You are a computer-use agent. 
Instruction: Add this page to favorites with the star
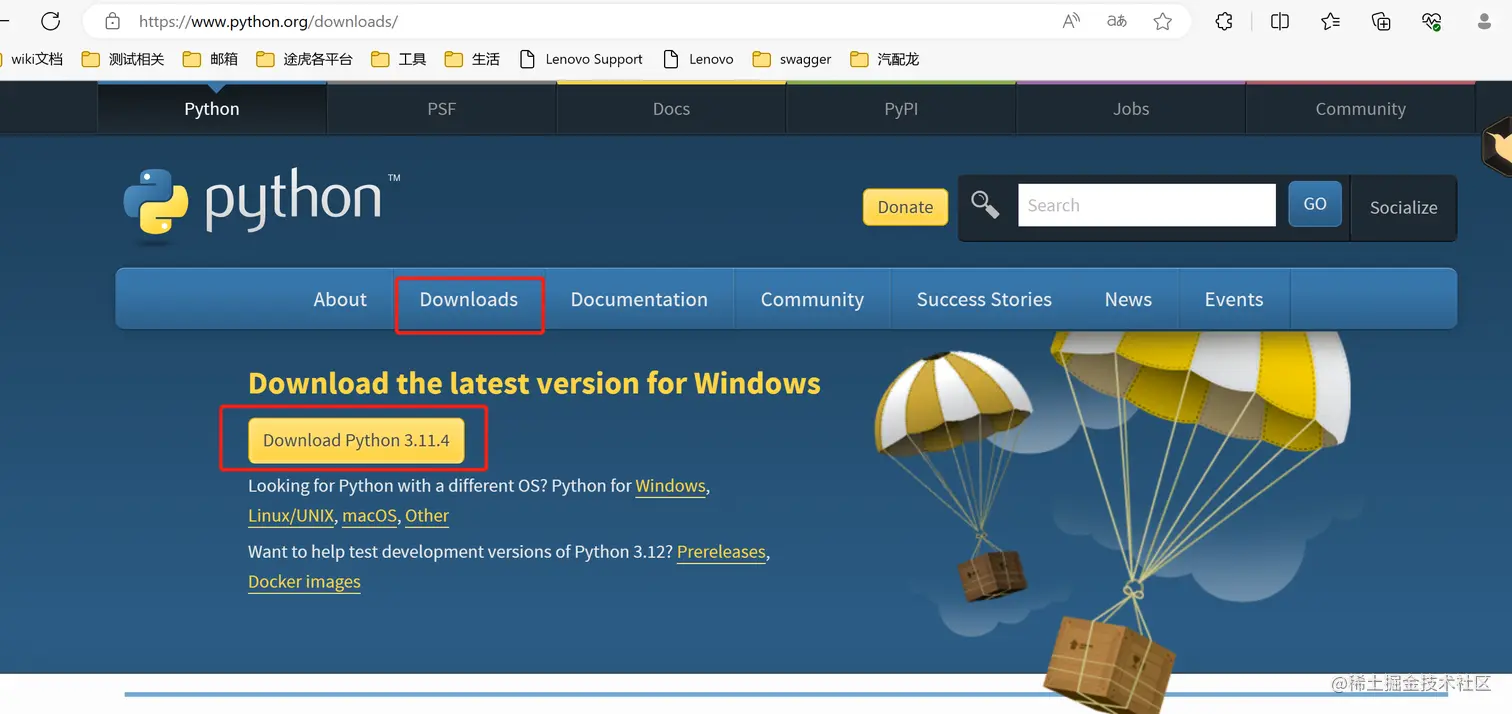[x=1162, y=21]
